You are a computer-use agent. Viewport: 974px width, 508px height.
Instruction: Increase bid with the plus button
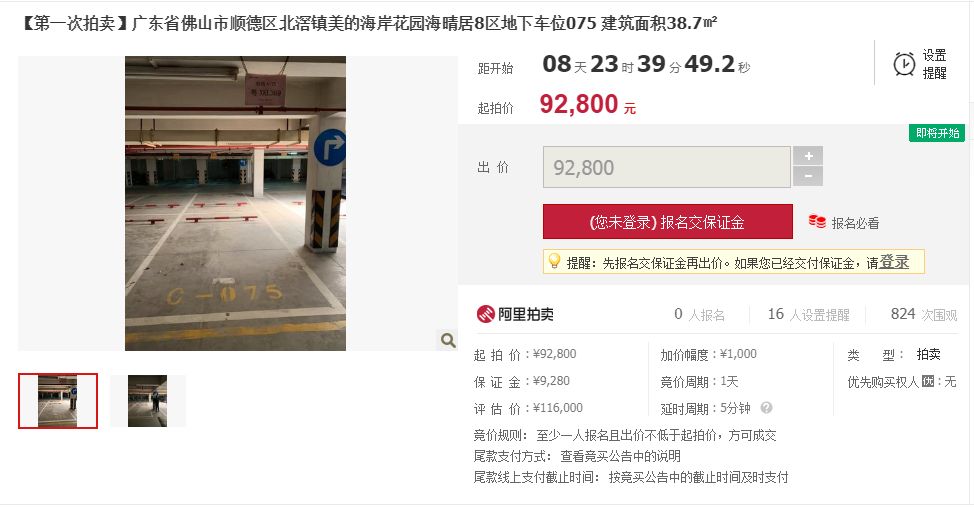pyautogui.click(x=808, y=156)
